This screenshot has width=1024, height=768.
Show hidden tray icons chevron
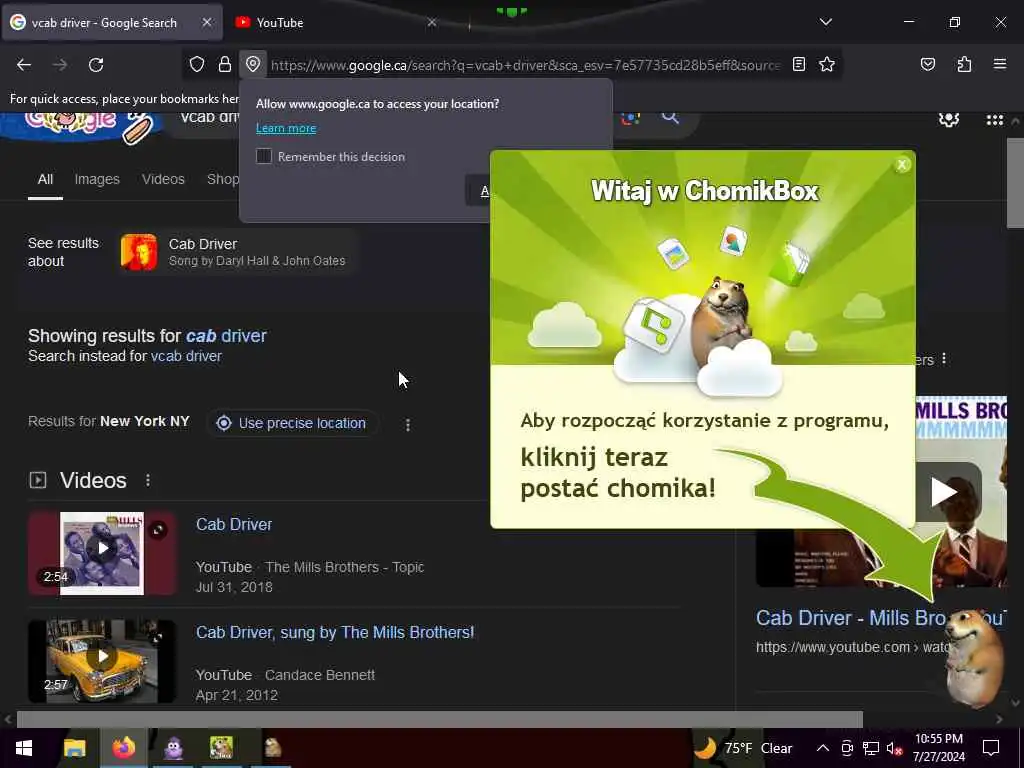823,748
